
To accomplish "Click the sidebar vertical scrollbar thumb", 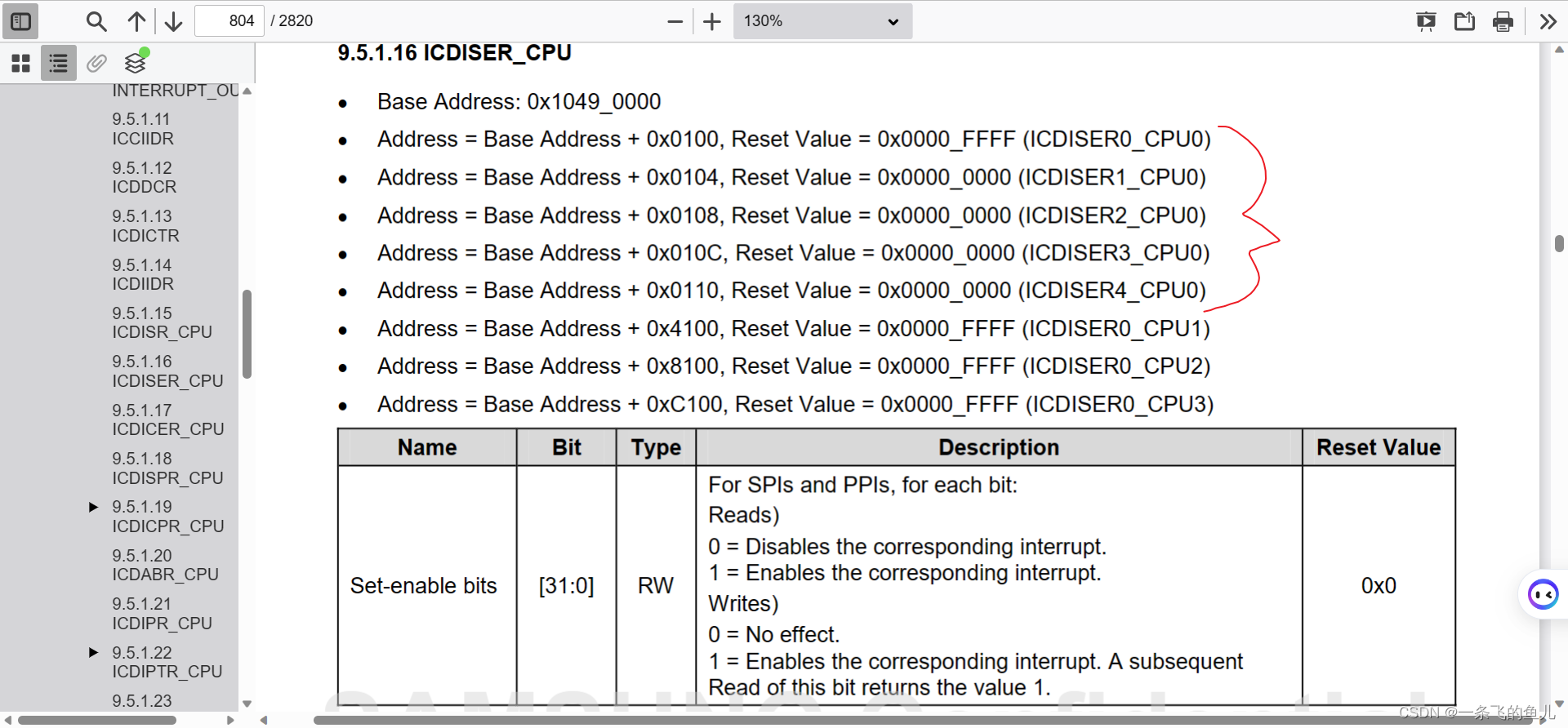I will (x=247, y=334).
